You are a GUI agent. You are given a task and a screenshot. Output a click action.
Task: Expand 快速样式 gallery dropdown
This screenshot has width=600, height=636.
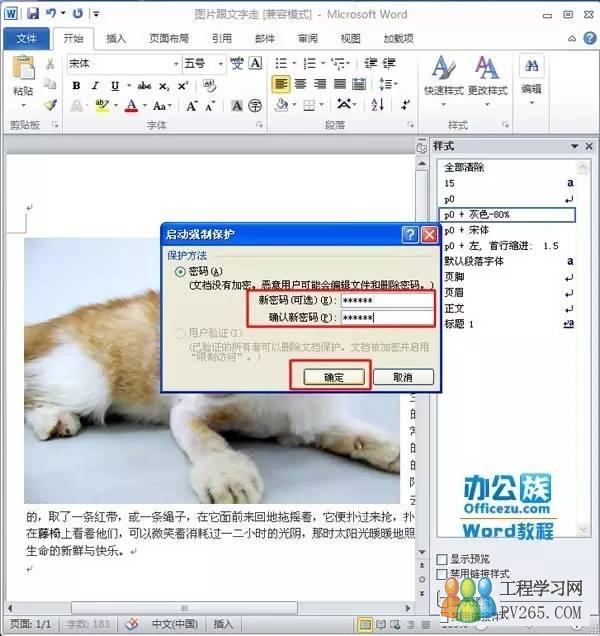click(443, 104)
